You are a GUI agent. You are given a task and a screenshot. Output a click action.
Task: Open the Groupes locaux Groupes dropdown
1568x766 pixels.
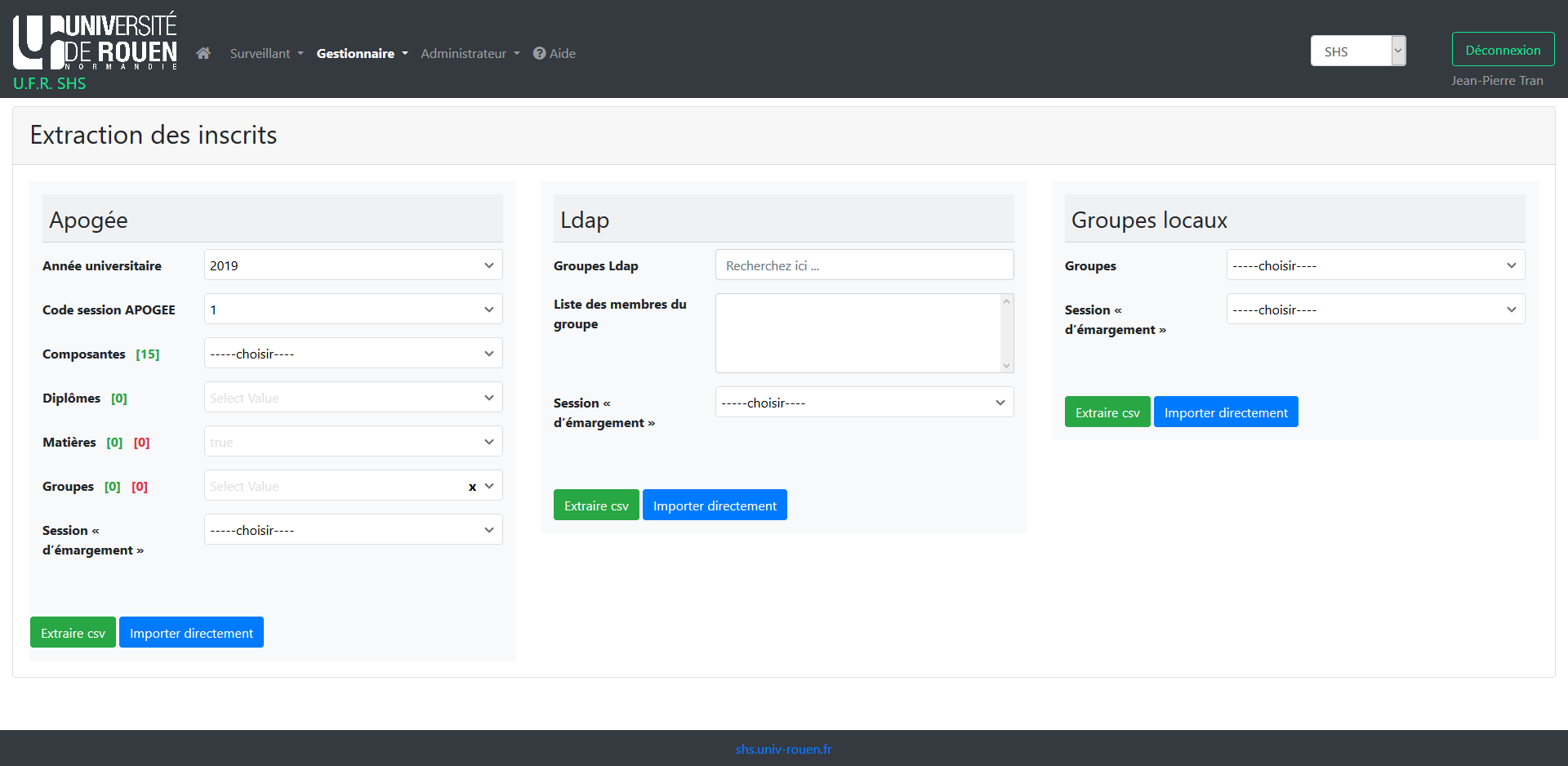[1374, 265]
